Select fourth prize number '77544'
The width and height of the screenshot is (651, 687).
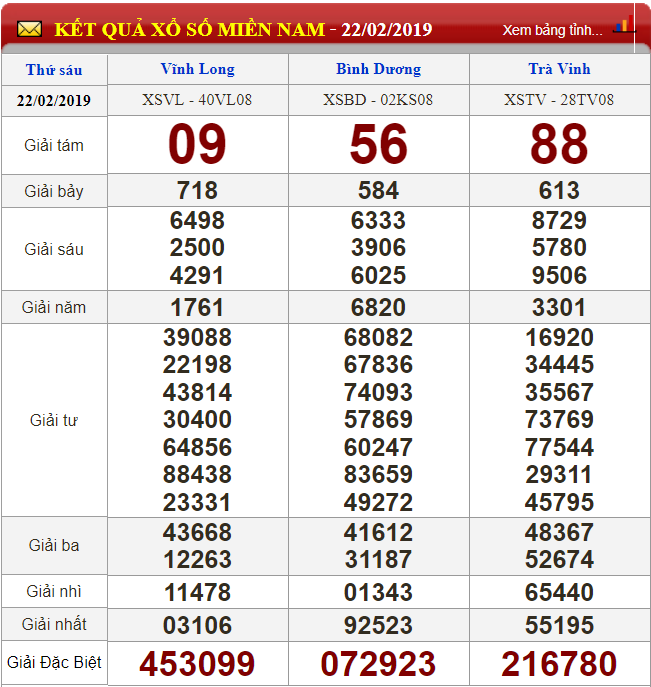pyautogui.click(x=559, y=448)
